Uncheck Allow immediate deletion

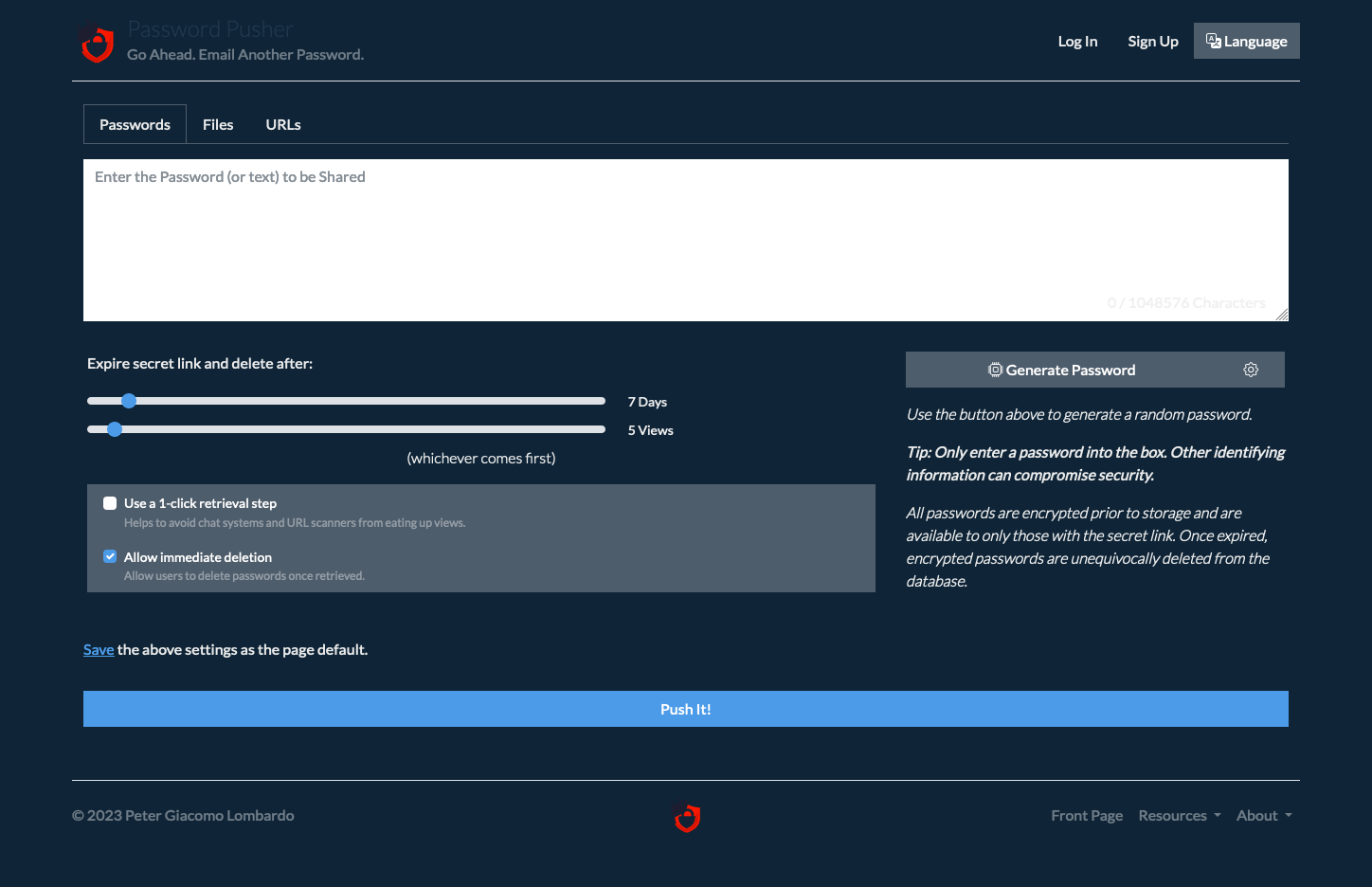(110, 556)
